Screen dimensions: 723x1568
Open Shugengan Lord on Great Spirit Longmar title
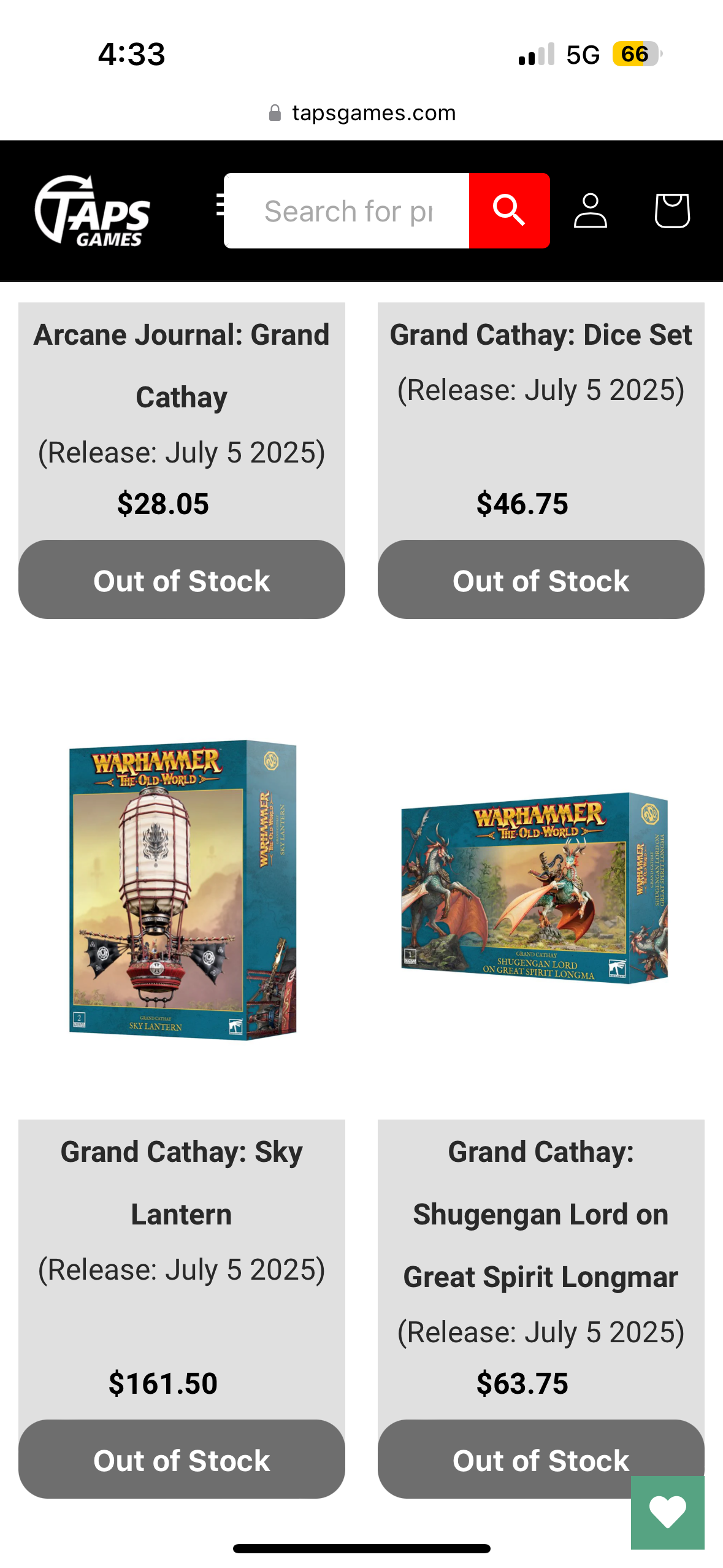pos(541,1214)
